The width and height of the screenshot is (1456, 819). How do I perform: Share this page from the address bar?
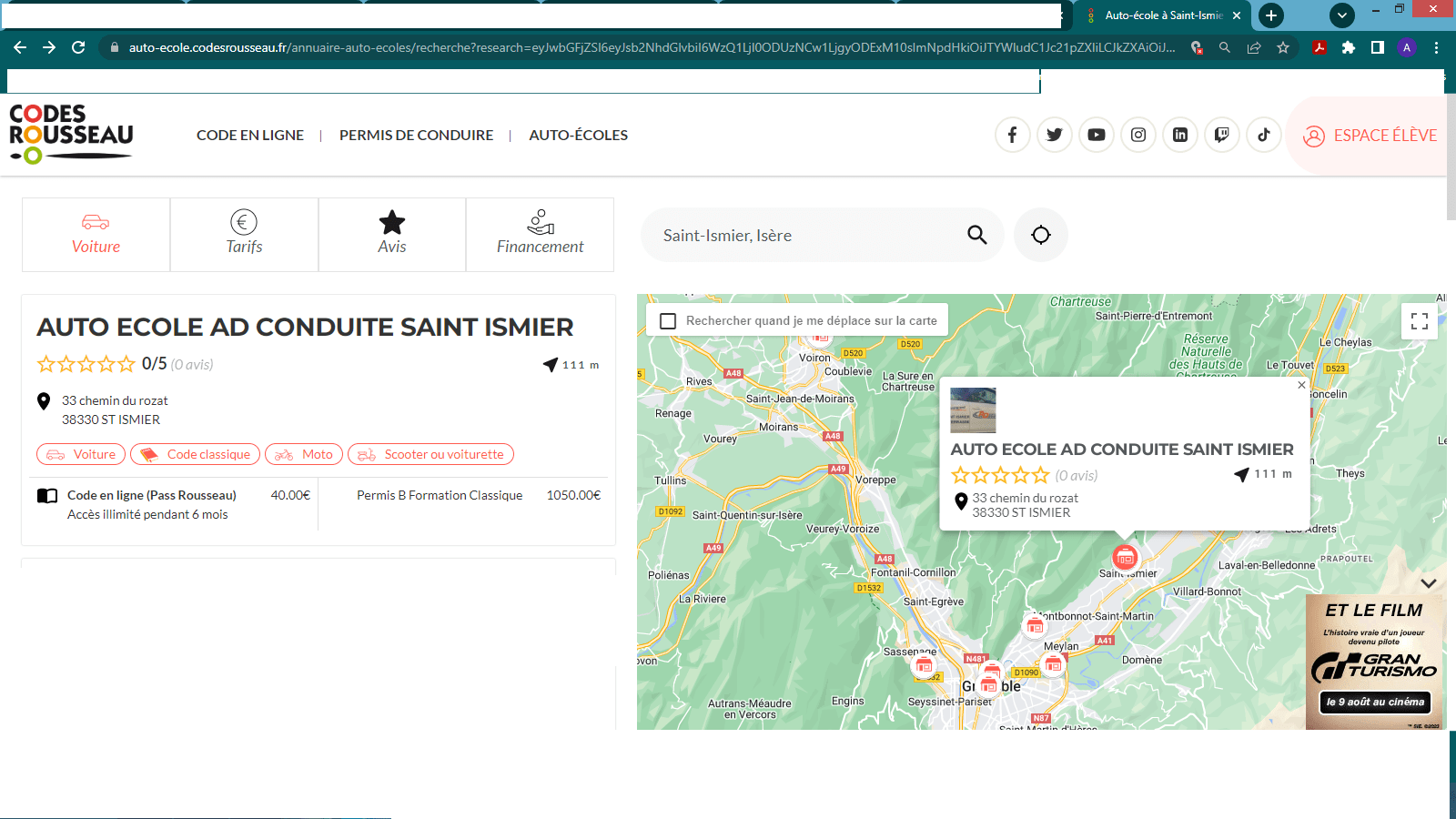(x=1254, y=47)
